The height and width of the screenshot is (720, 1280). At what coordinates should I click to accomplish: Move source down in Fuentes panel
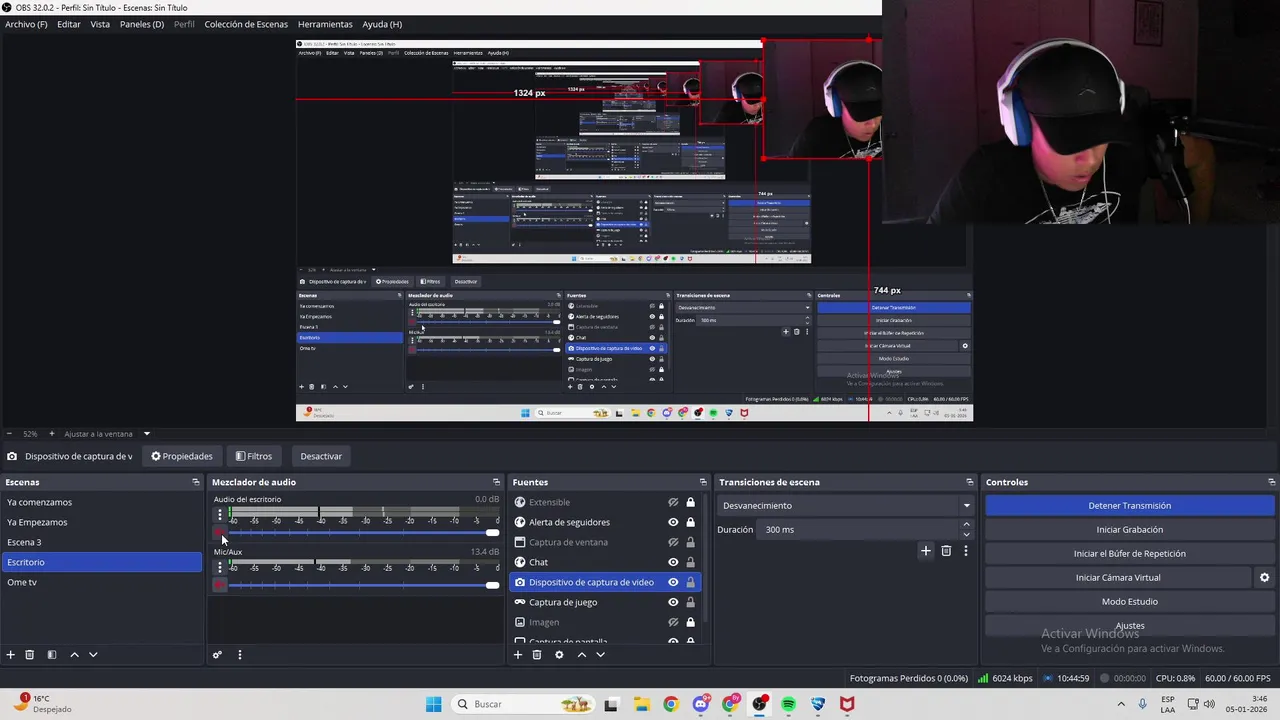click(x=600, y=655)
